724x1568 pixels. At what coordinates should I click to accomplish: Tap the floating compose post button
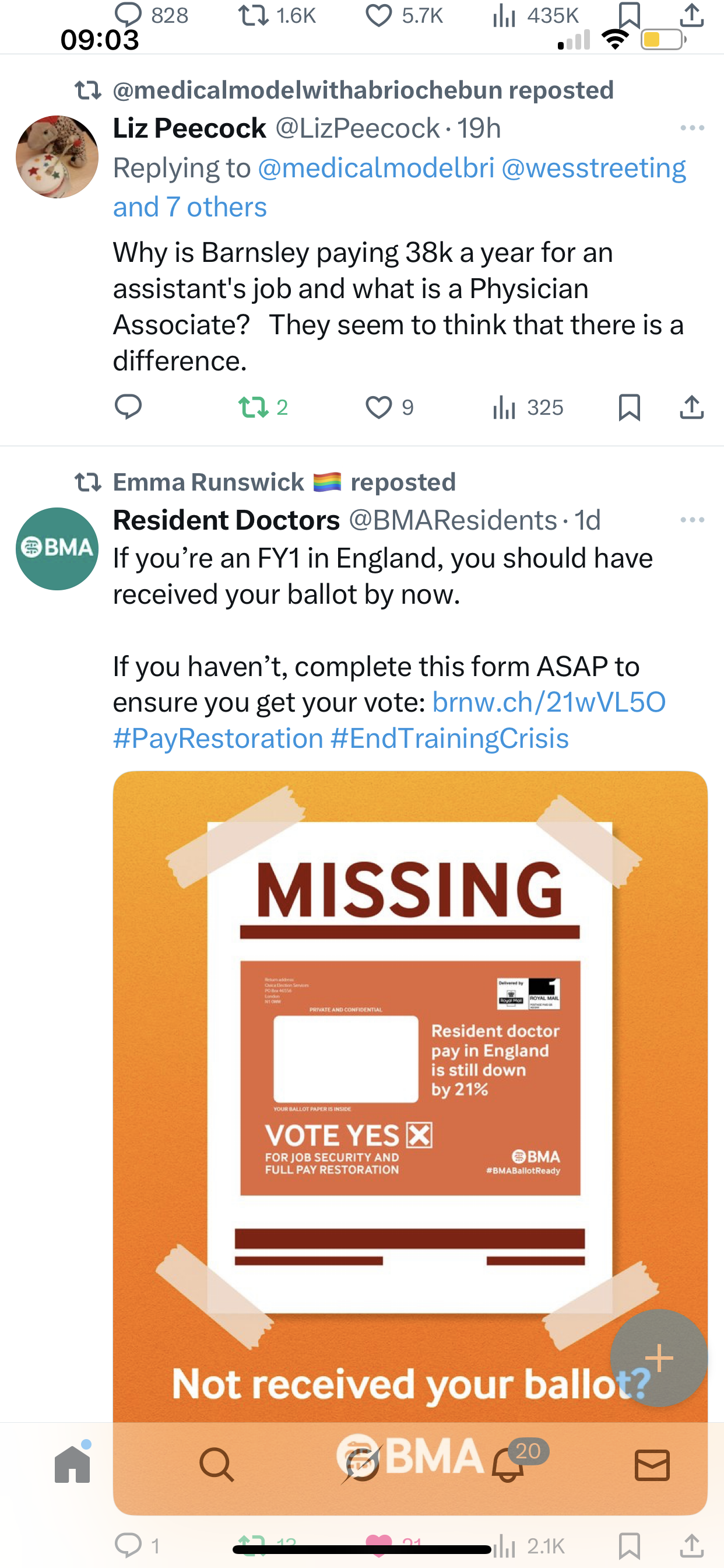coord(659,1359)
